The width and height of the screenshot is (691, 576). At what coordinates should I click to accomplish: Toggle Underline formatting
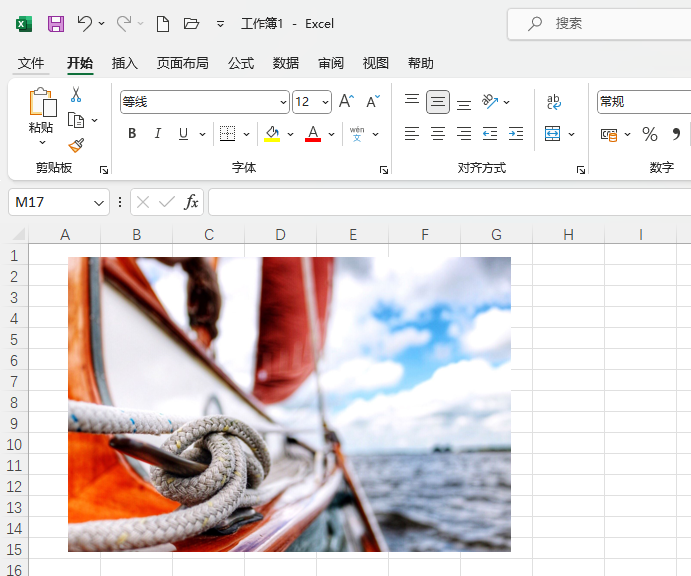point(183,134)
